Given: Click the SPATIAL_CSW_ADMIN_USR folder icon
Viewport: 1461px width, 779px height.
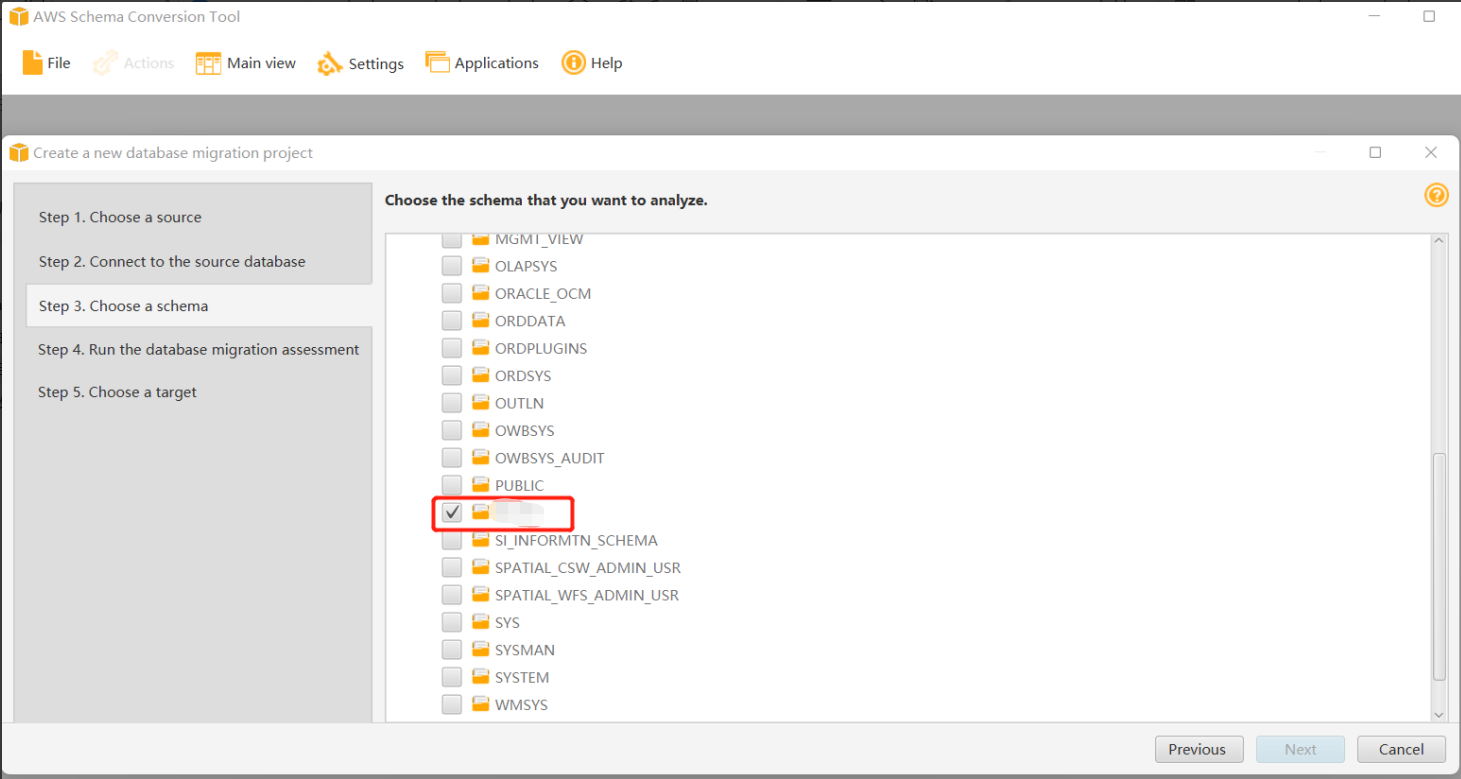Looking at the screenshot, I should pyautogui.click(x=481, y=566).
